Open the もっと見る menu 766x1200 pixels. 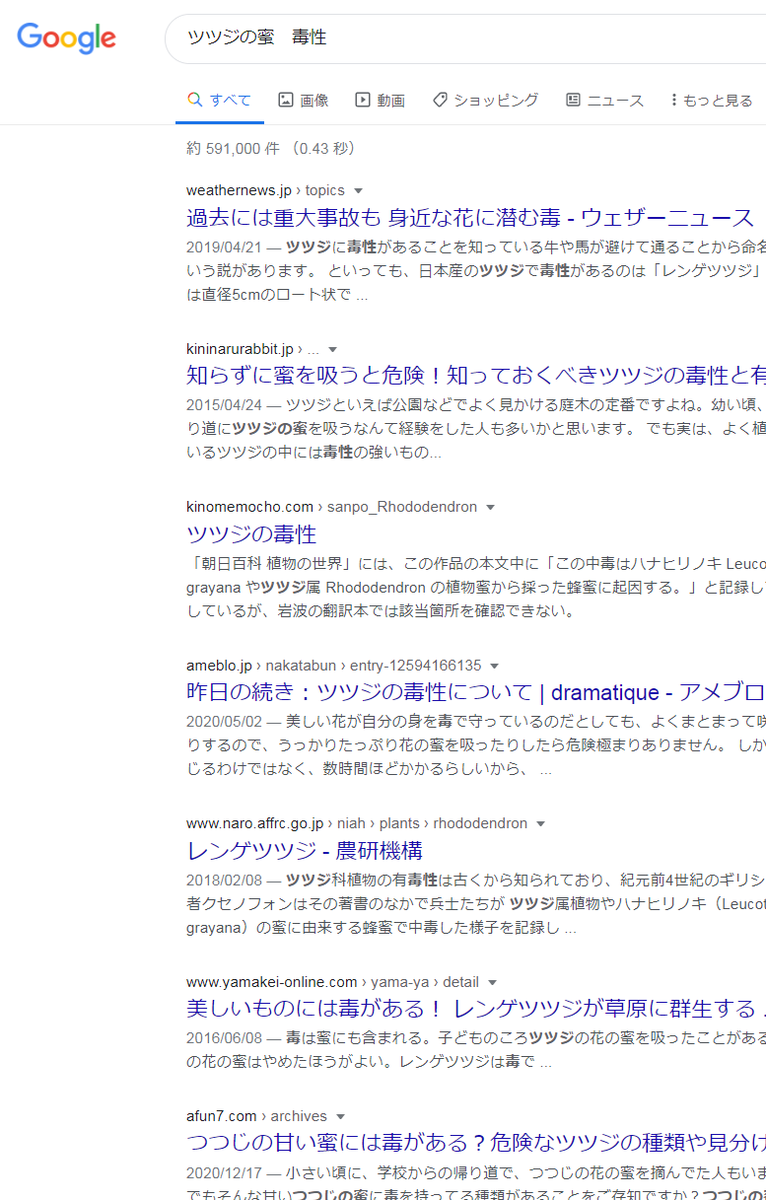point(711,100)
